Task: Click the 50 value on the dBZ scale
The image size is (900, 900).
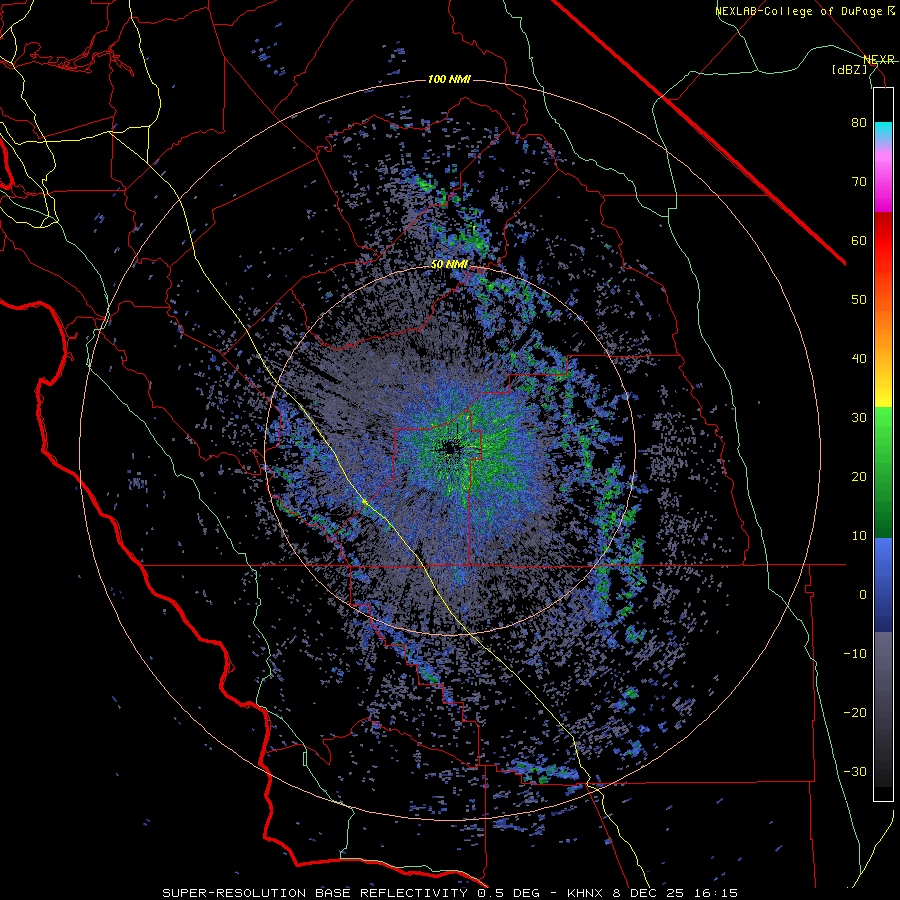Action: pyautogui.click(x=859, y=300)
